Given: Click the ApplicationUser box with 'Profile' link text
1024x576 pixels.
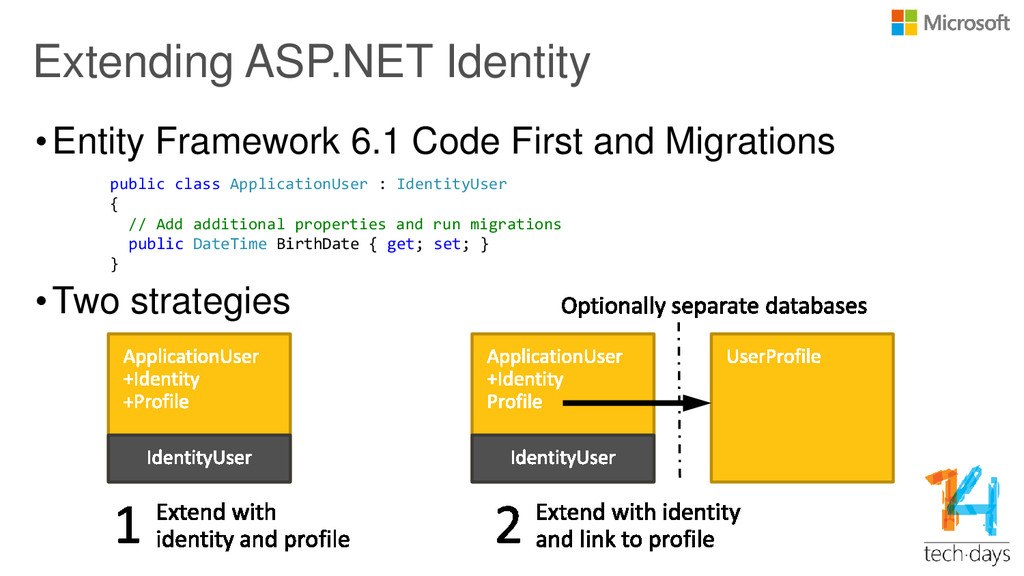Looking at the screenshot, I should tap(563, 383).
